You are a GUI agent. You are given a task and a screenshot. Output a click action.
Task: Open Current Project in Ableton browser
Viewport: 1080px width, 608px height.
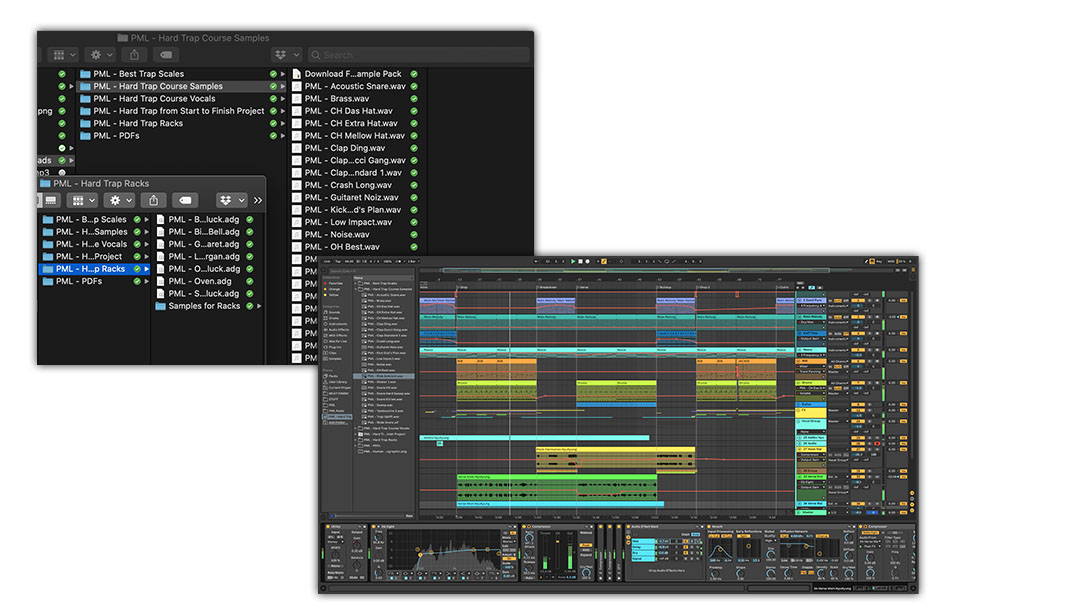pos(339,388)
